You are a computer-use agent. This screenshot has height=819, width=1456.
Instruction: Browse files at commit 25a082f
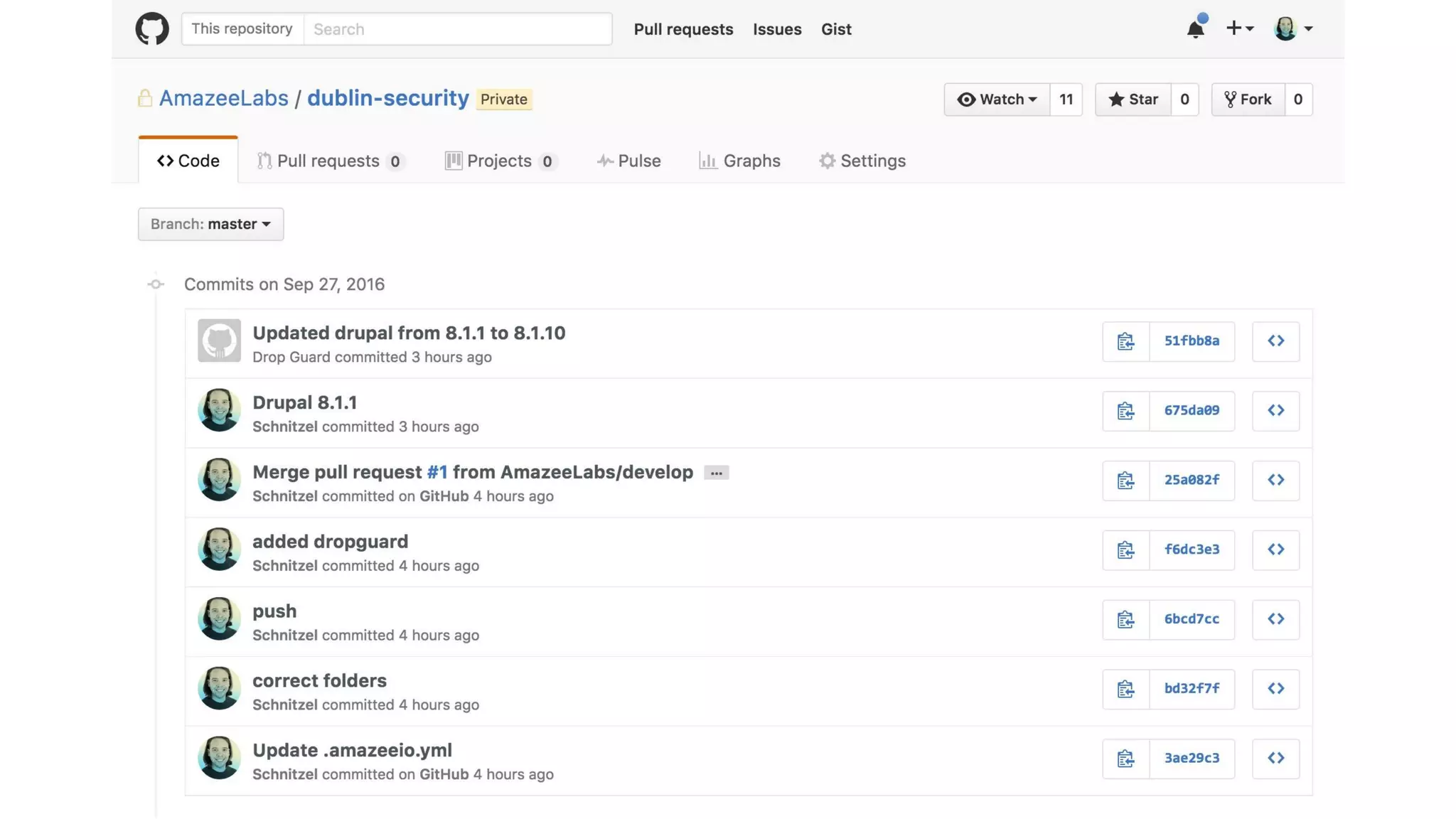(x=1275, y=481)
